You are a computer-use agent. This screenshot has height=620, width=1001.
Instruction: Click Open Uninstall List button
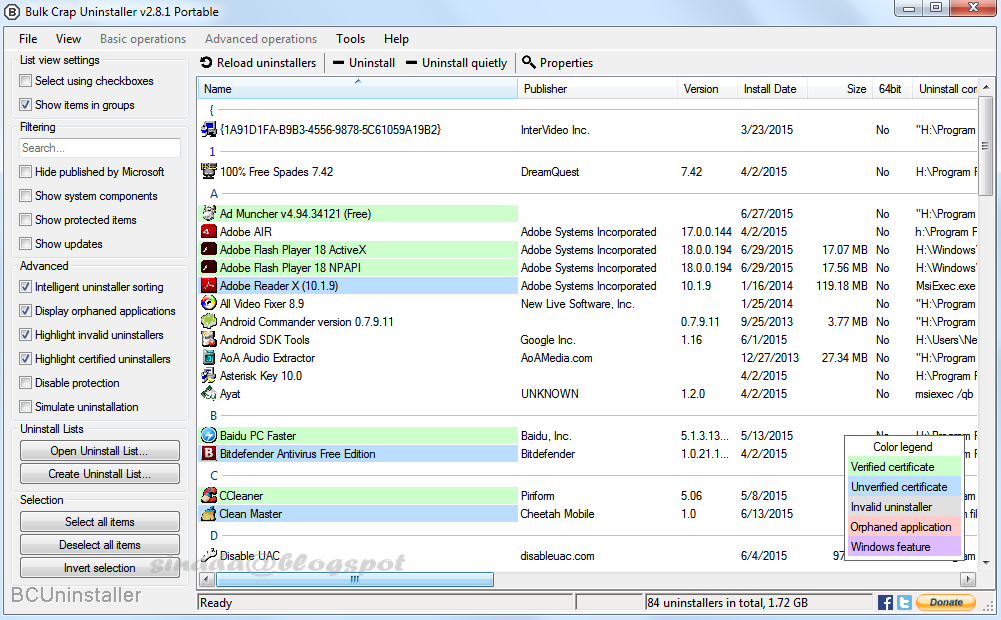tap(100, 451)
